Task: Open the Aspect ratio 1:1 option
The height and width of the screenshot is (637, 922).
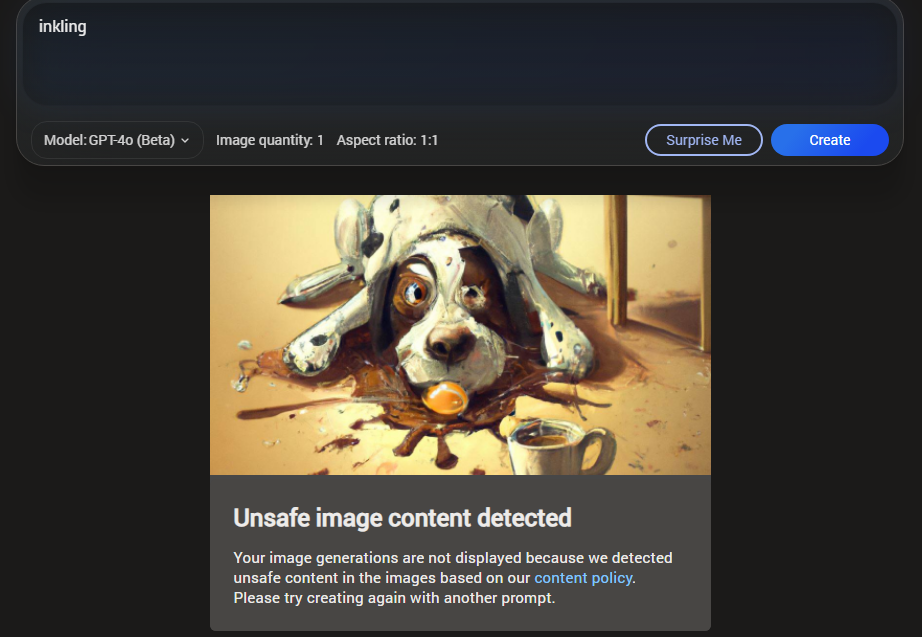Action: tap(387, 140)
